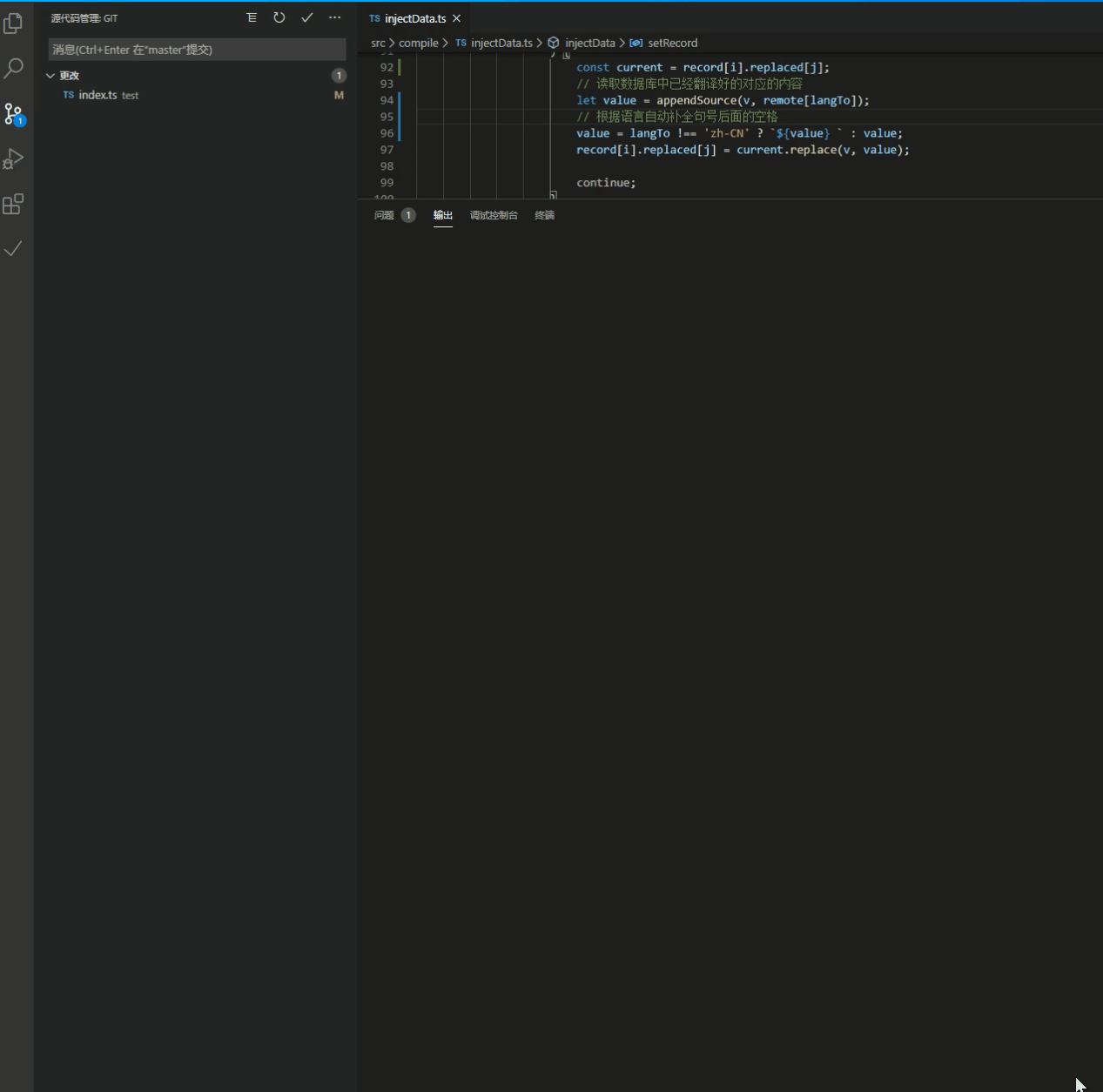This screenshot has width=1103, height=1092.
Task: Open the Search view in activity bar
Action: click(14, 68)
